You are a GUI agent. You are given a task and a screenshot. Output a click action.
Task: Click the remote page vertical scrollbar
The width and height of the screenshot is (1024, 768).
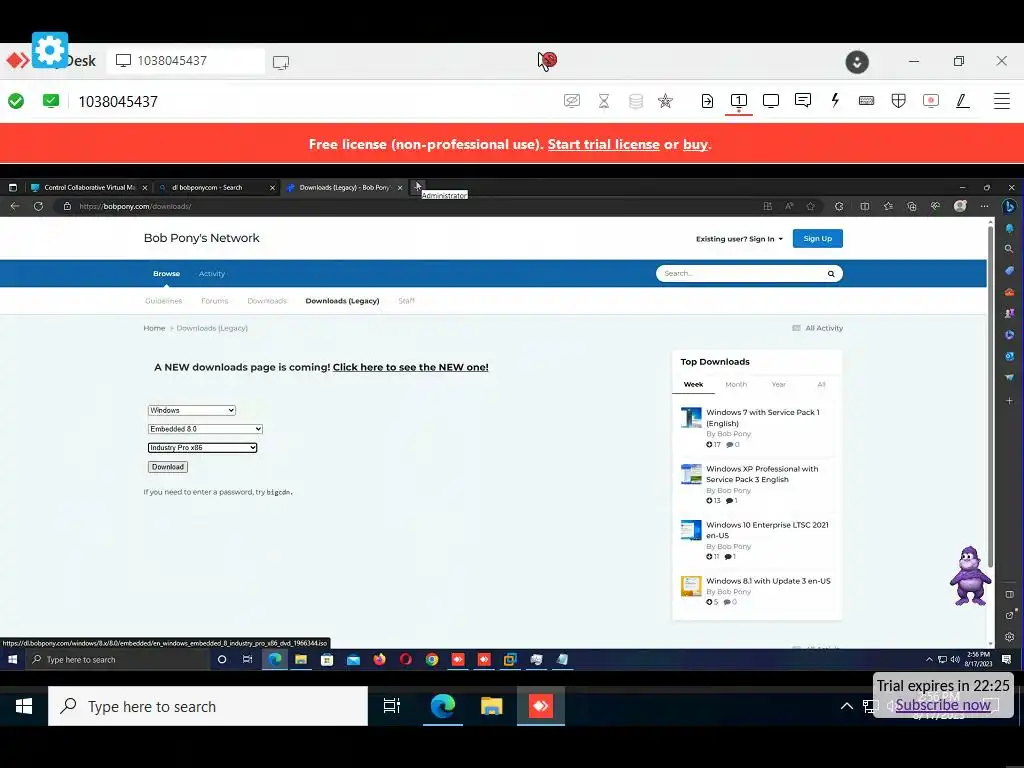pos(991,397)
